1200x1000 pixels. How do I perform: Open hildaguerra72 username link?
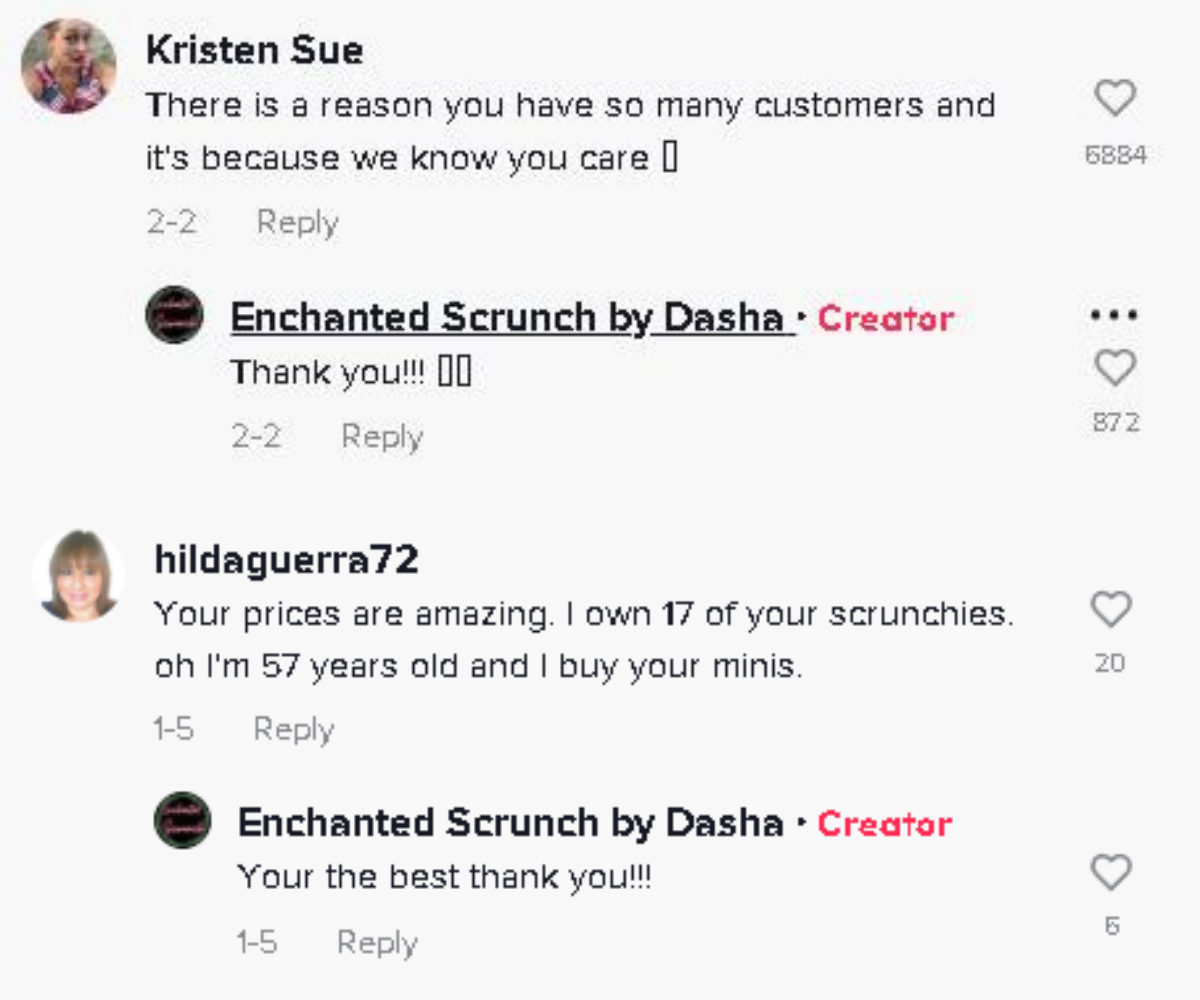tap(286, 561)
